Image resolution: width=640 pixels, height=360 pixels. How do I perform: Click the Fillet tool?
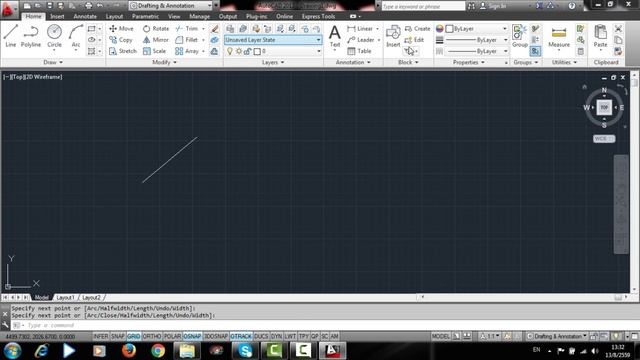point(187,40)
